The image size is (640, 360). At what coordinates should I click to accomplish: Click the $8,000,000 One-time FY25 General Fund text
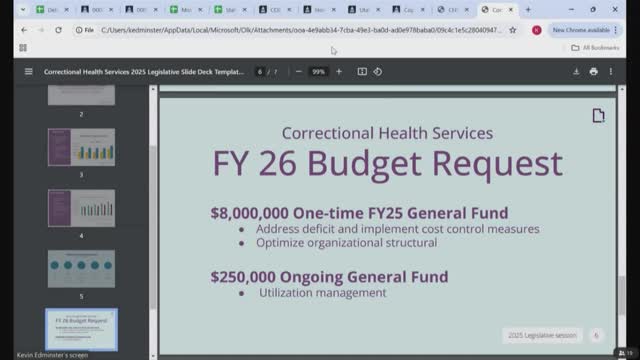click(x=360, y=213)
